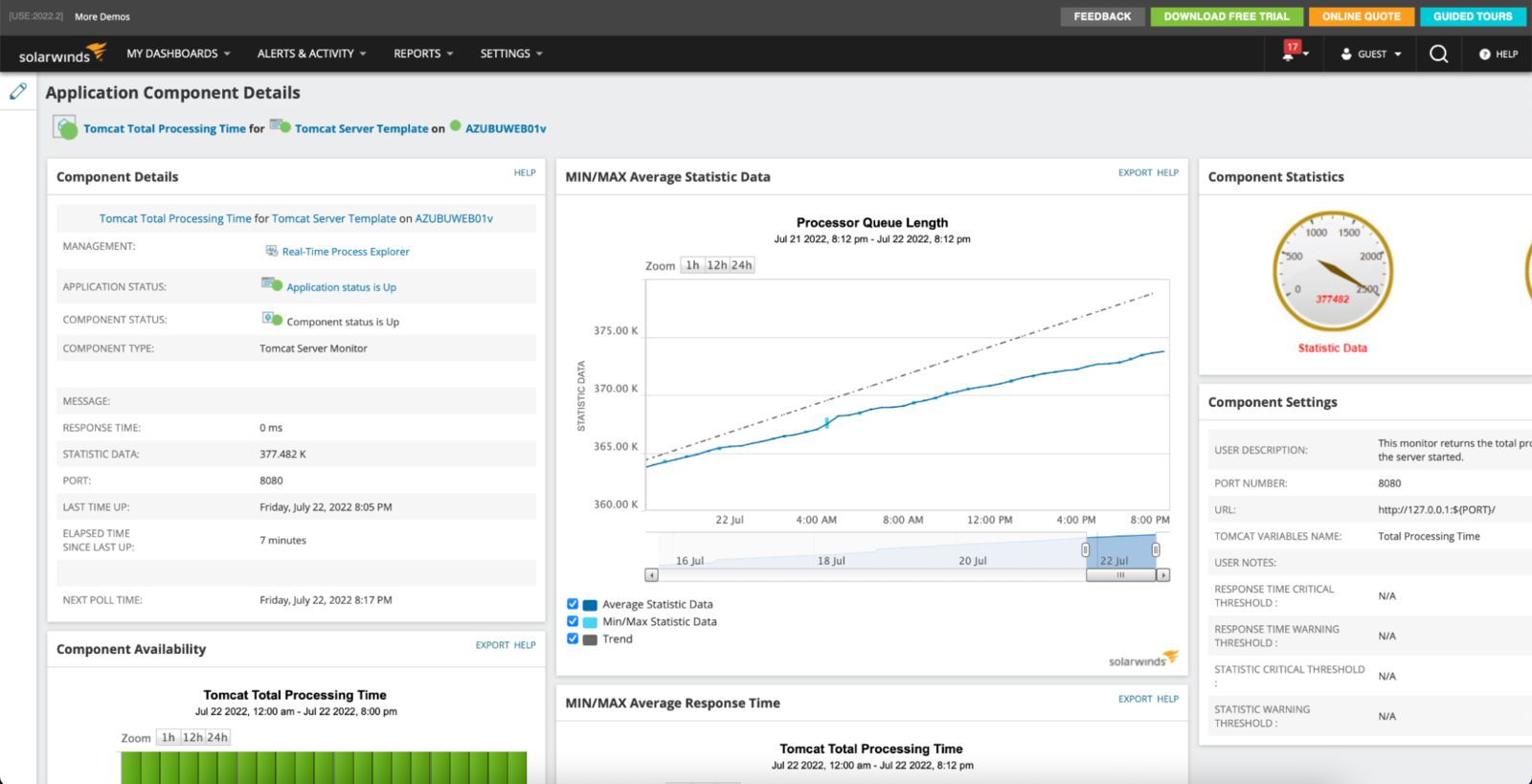Click the pencil edit page icon

[x=18, y=91]
